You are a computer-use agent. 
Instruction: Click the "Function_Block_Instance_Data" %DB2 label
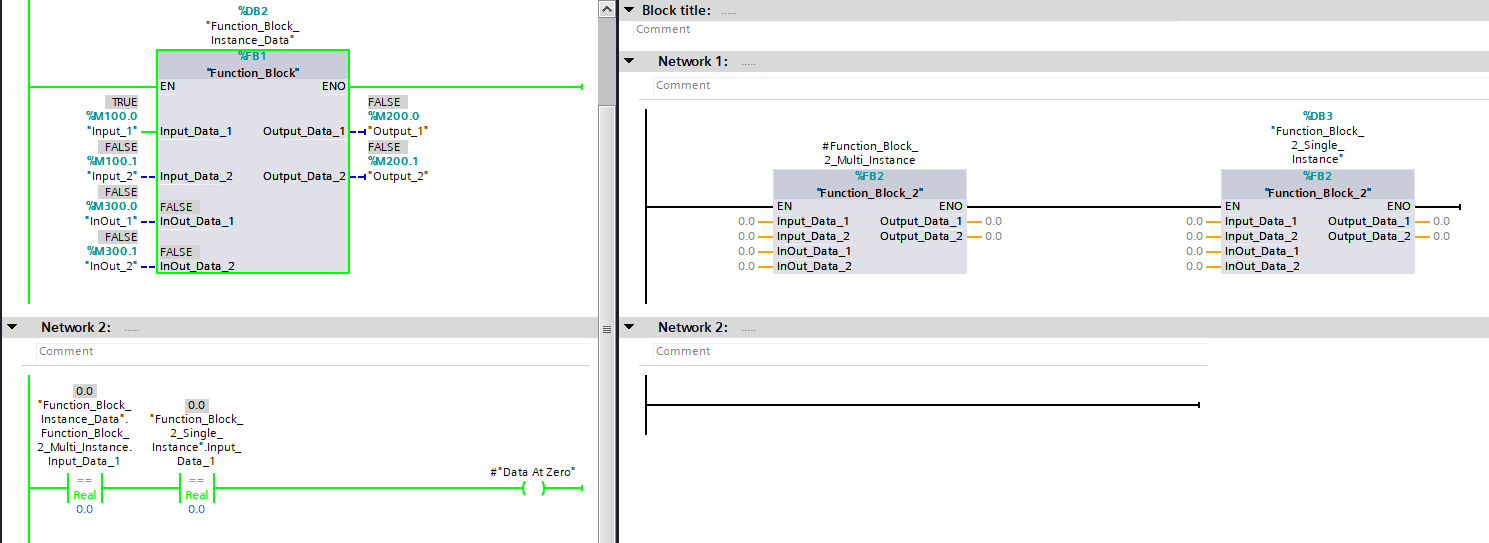point(250,33)
